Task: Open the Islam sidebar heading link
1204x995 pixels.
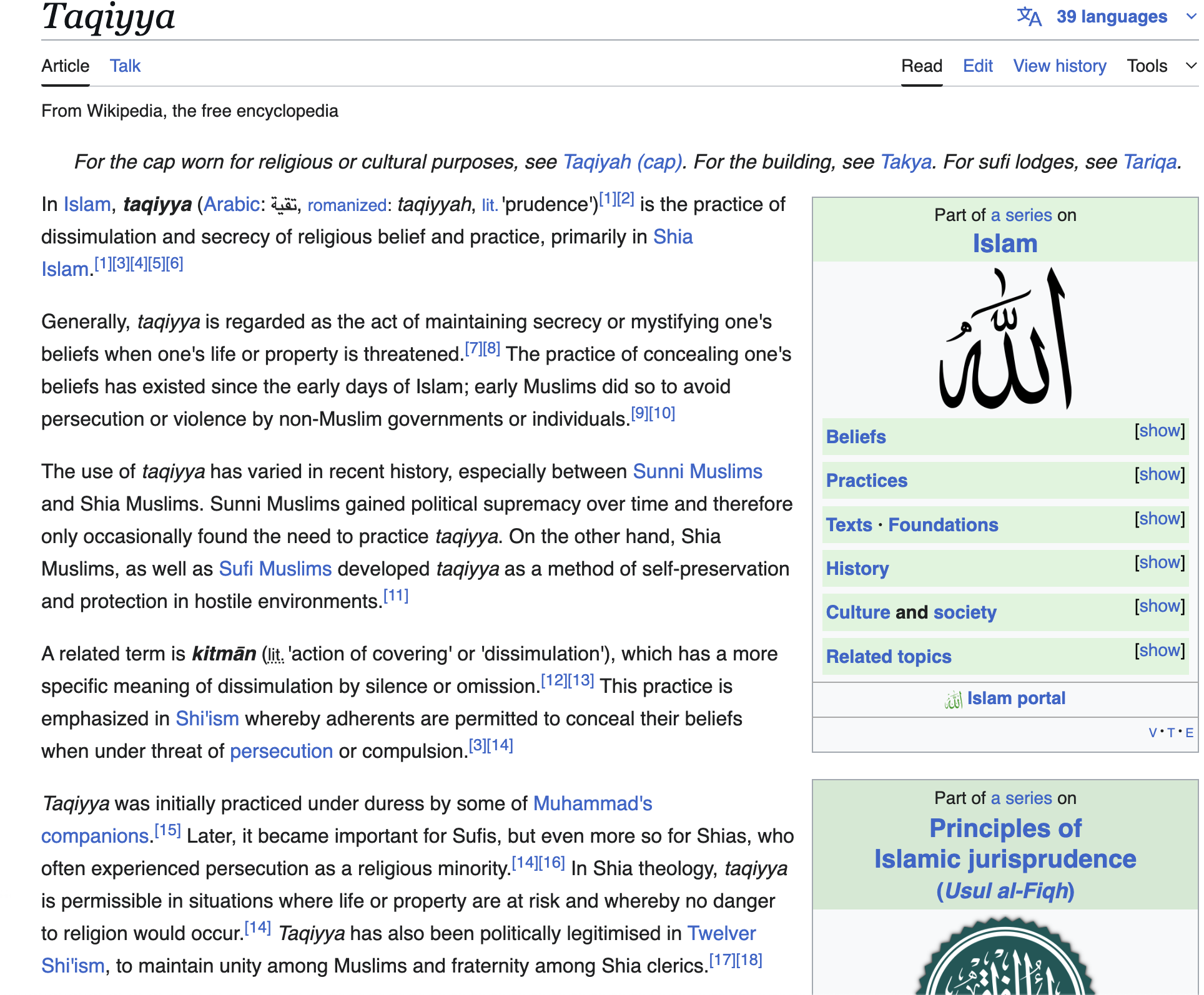Action: coord(1005,243)
